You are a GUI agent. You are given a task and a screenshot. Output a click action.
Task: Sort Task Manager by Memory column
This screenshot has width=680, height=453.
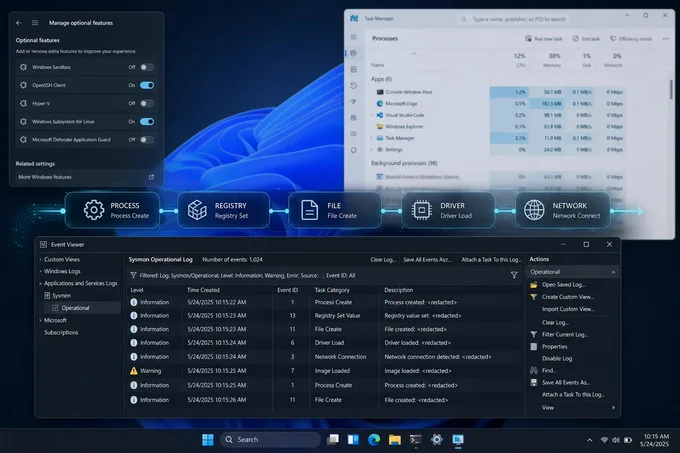coord(552,60)
